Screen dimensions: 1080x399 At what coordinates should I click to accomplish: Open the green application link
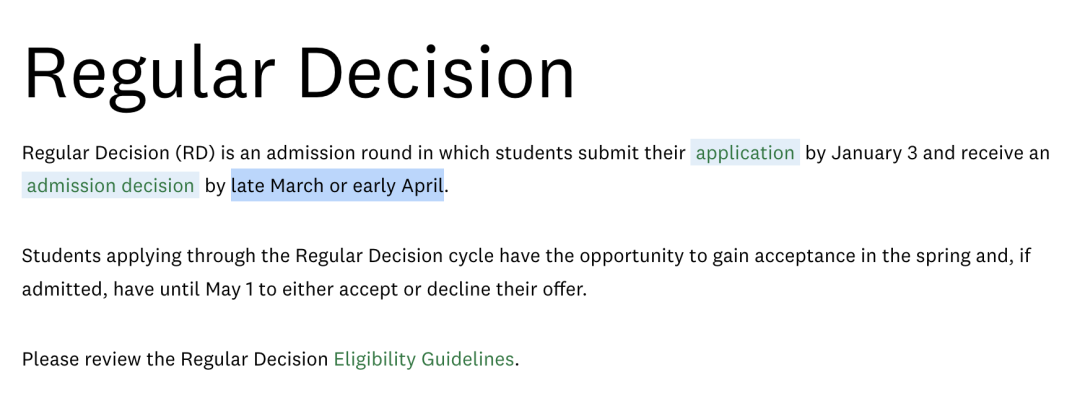pyautogui.click(x=745, y=153)
